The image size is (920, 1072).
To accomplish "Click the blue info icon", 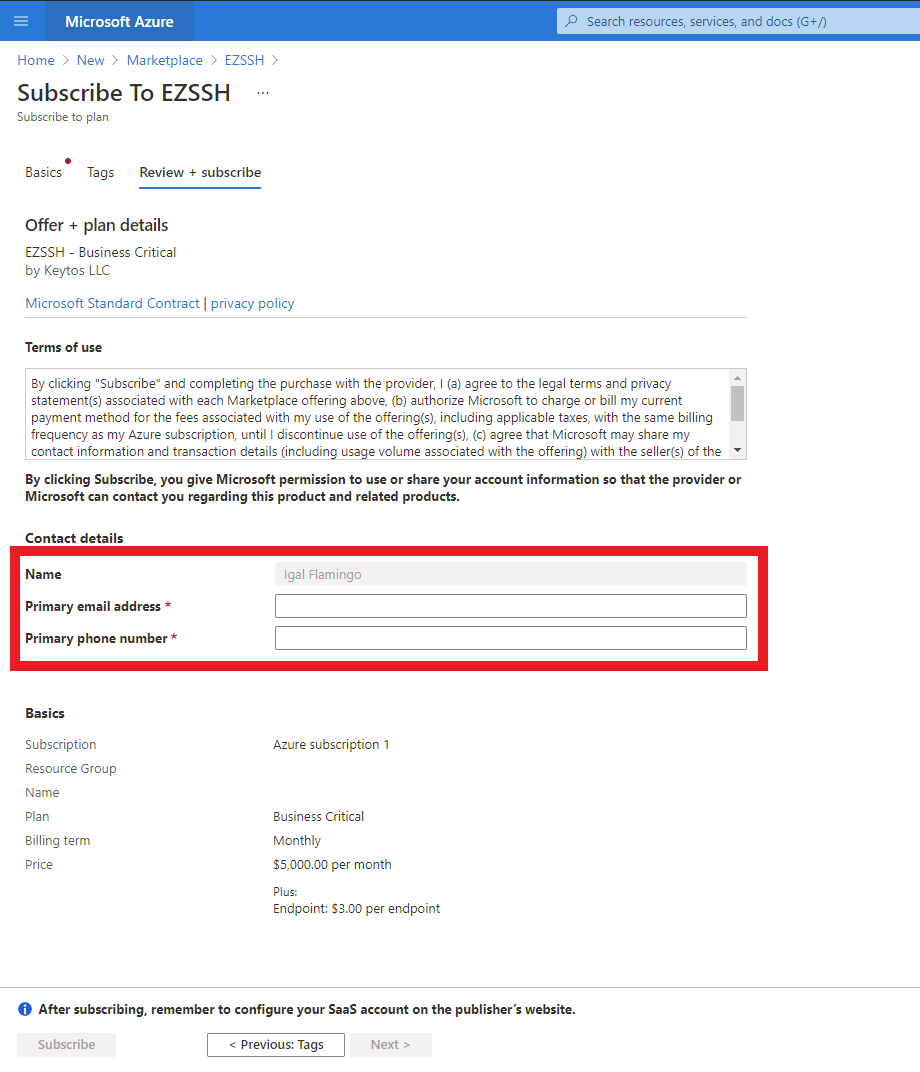I will click(x=25, y=1009).
